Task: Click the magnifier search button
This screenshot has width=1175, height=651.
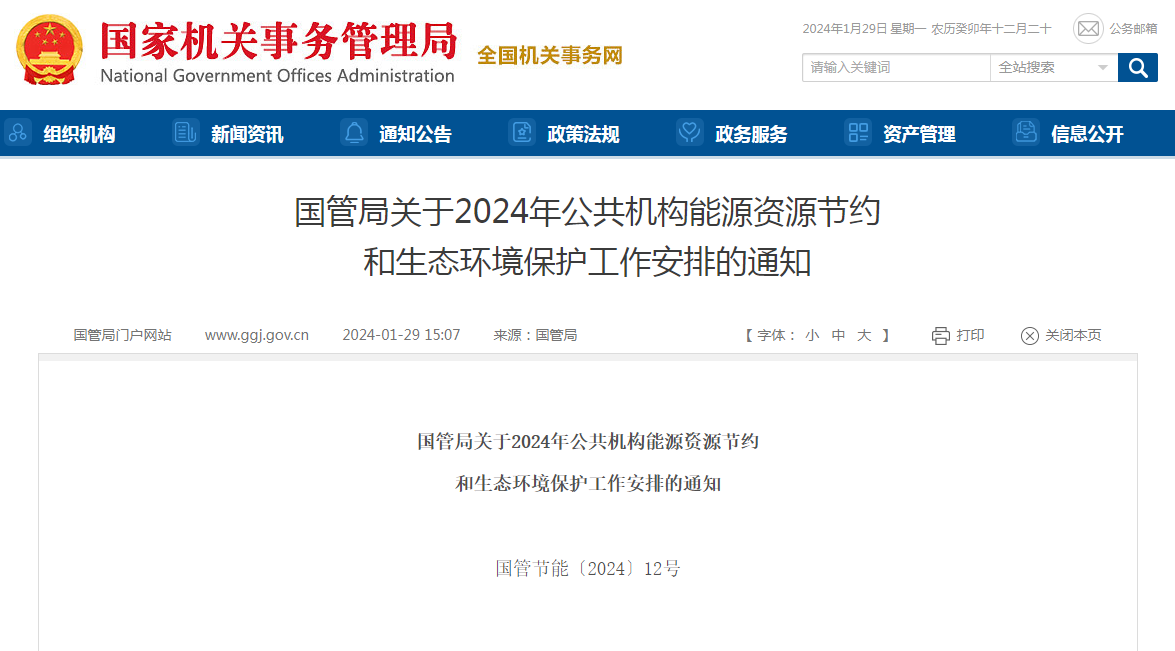Action: coord(1138,67)
